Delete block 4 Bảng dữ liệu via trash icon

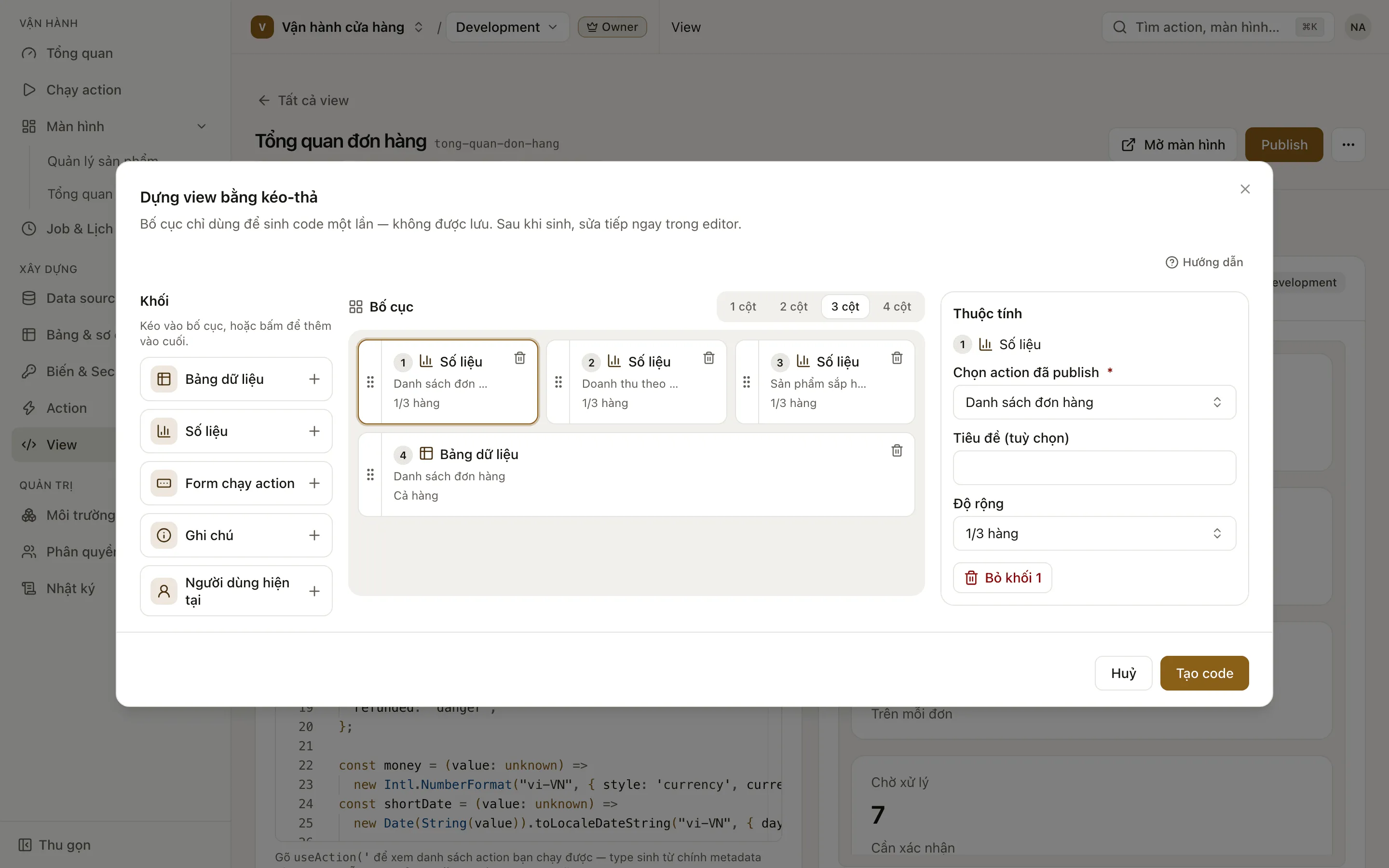(x=897, y=451)
